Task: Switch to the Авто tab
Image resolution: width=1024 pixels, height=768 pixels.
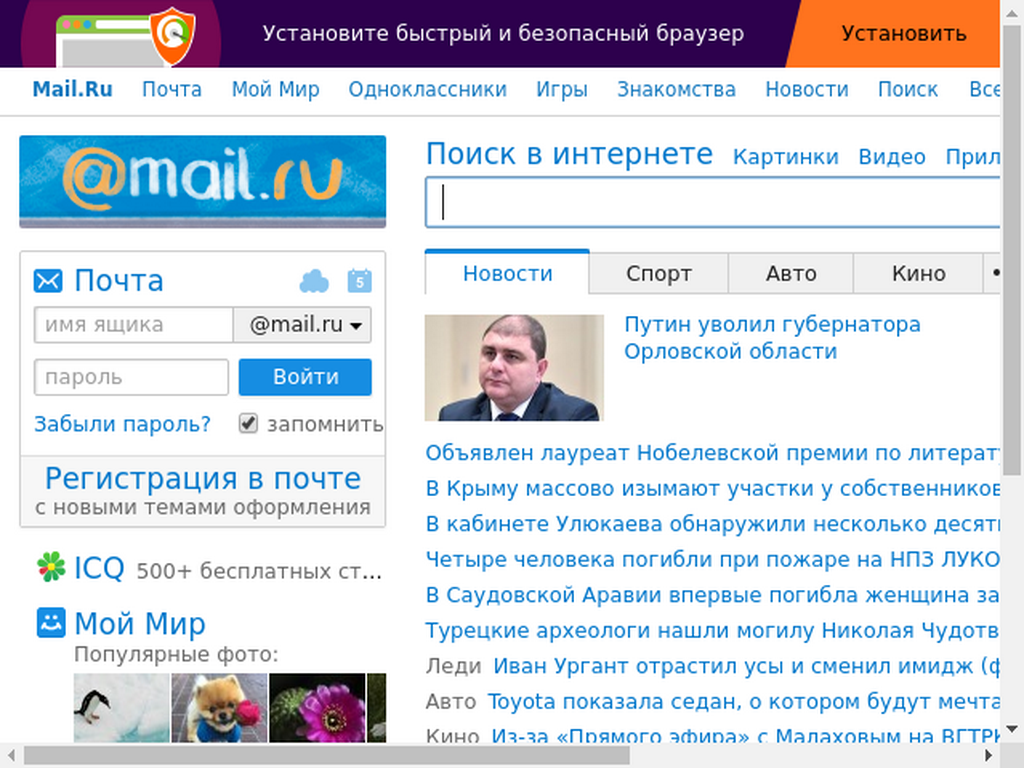Action: click(791, 273)
